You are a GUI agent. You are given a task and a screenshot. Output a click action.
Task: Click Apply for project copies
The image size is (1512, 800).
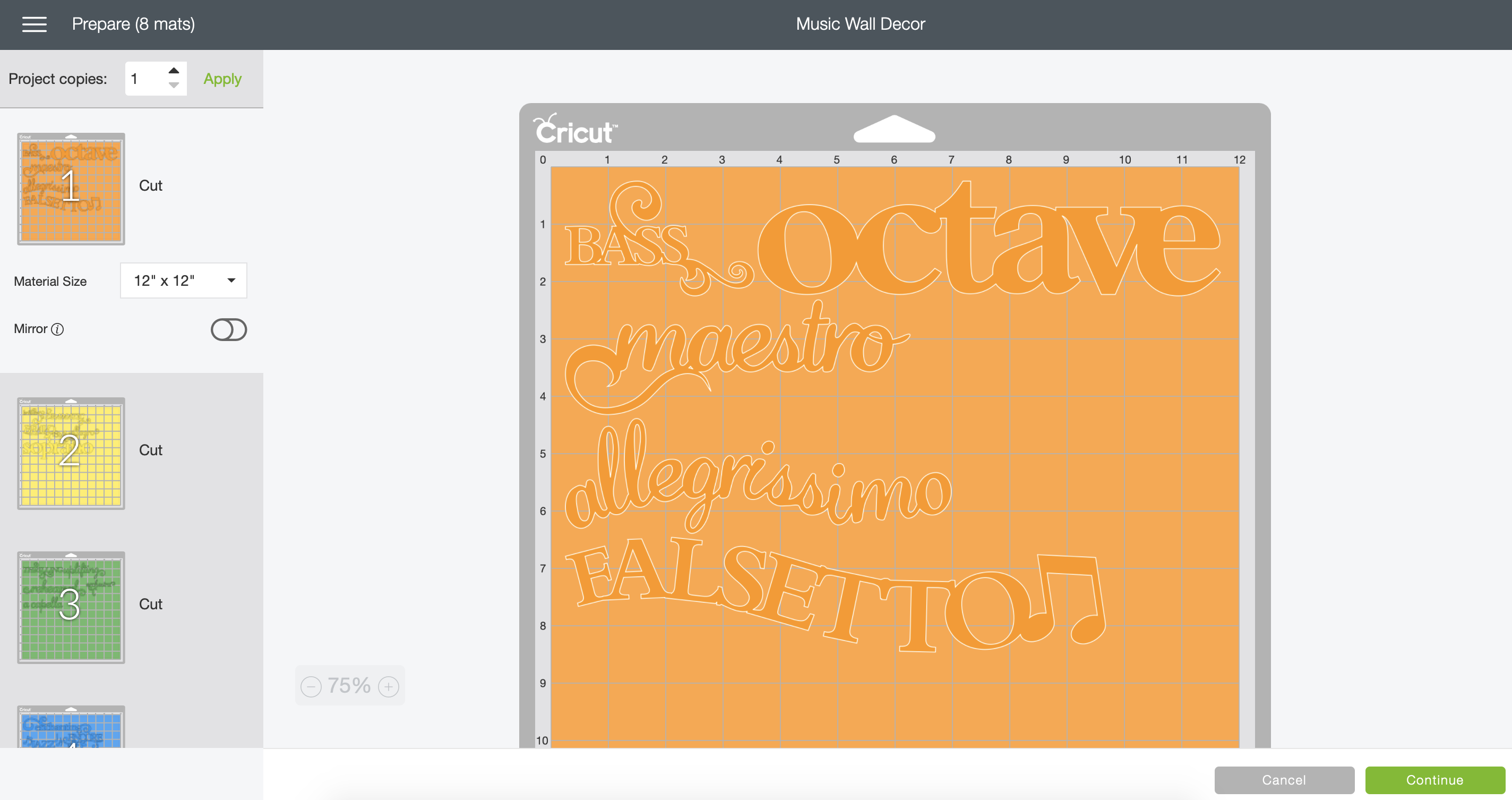point(222,79)
